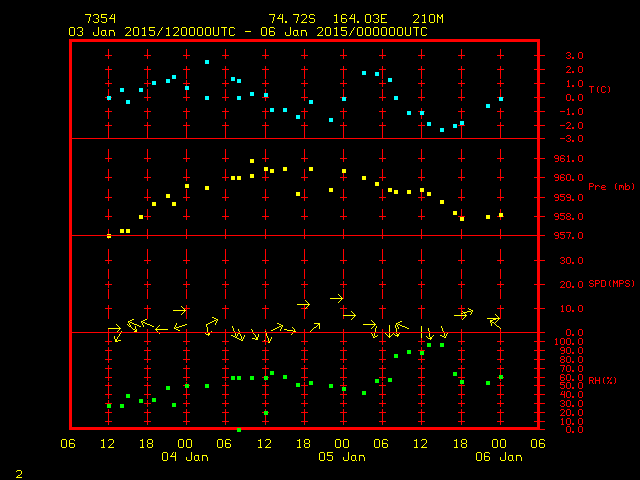Select the latitude value 74.72S
Image resolution: width=640 pixels, height=480 pixels.
pyautogui.click(x=289, y=19)
